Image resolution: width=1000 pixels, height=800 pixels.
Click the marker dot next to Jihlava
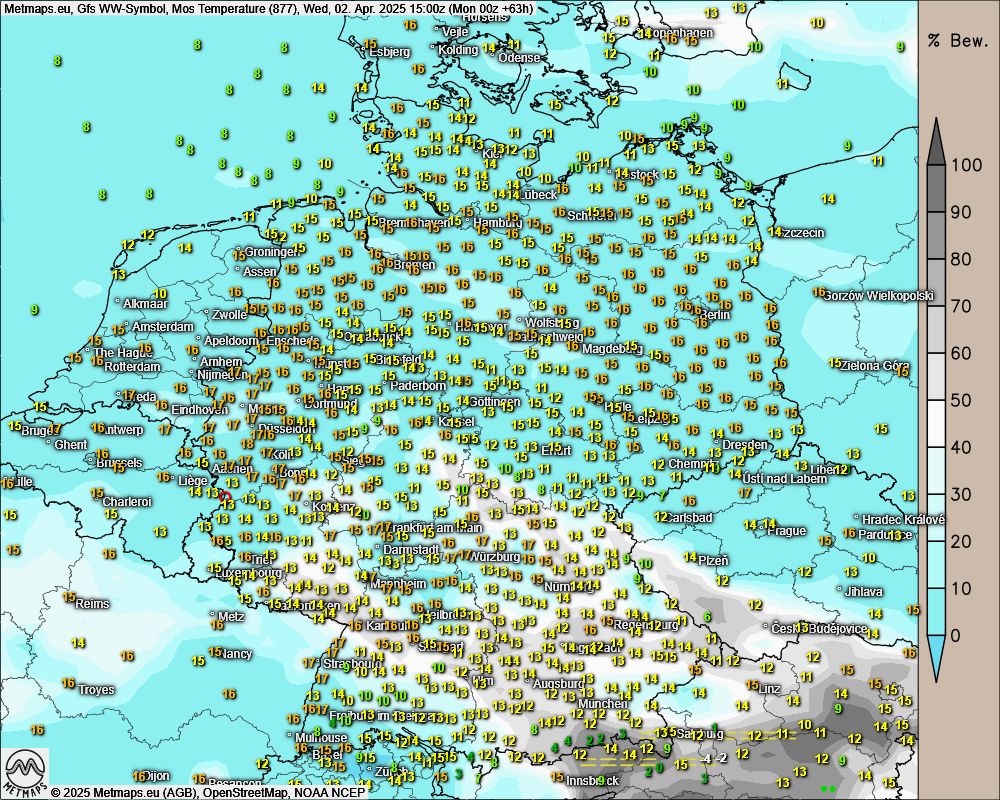click(839, 591)
